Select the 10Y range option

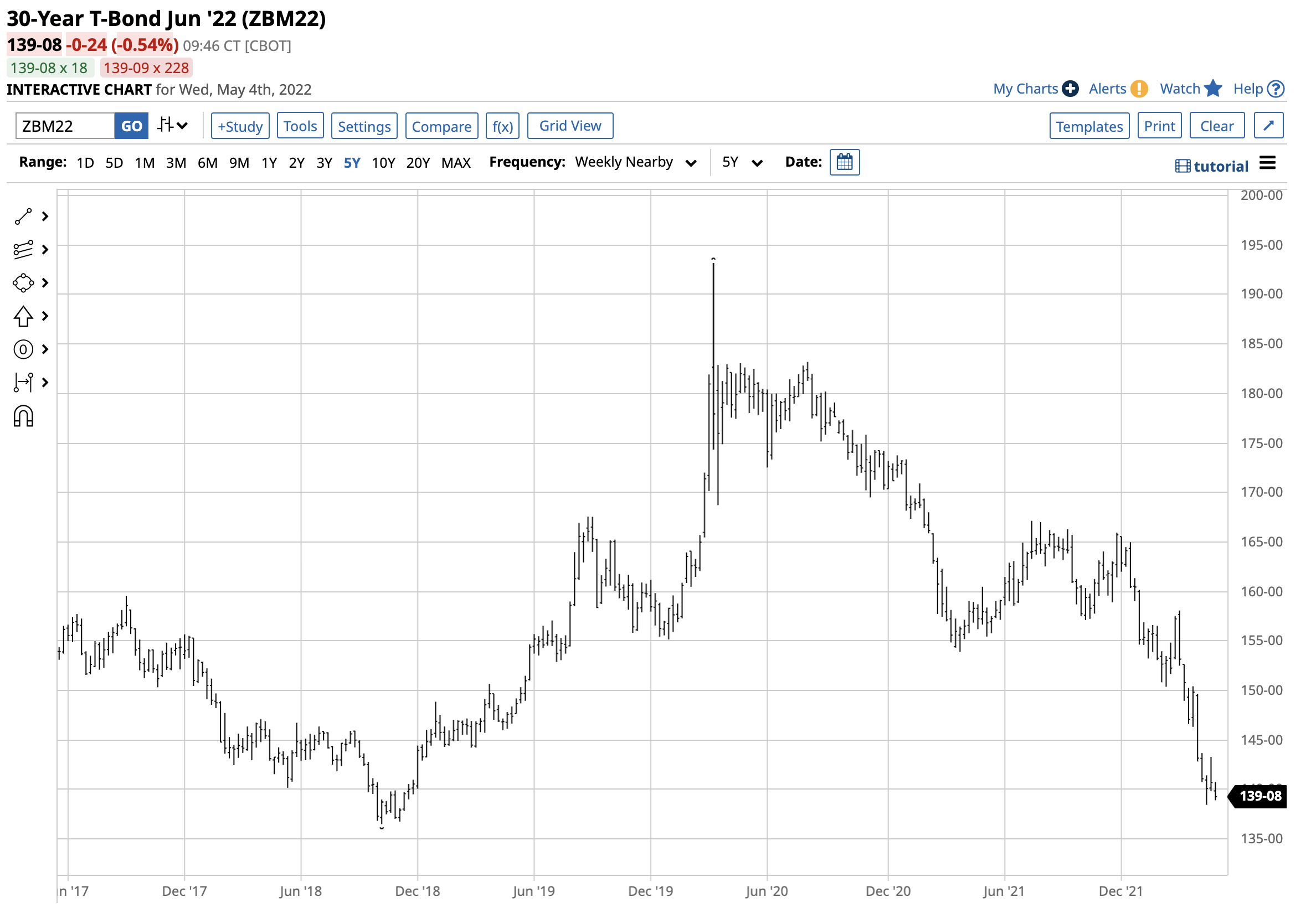pyautogui.click(x=384, y=163)
